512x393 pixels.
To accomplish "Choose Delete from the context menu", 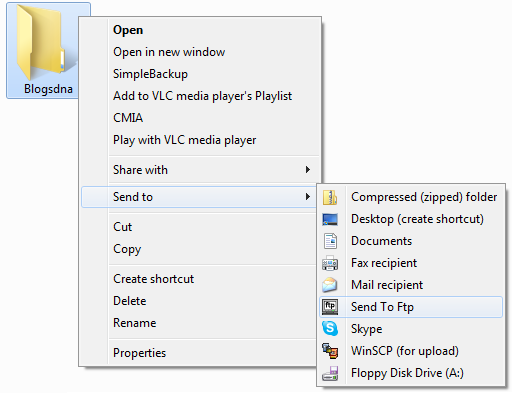I will coord(199,301).
